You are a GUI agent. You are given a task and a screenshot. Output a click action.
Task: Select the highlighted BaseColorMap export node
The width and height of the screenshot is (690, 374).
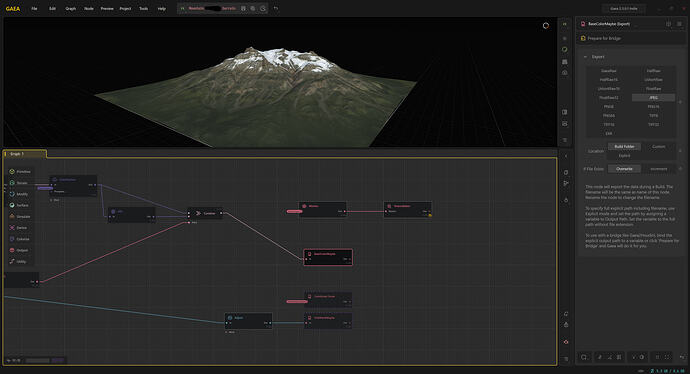click(x=328, y=257)
